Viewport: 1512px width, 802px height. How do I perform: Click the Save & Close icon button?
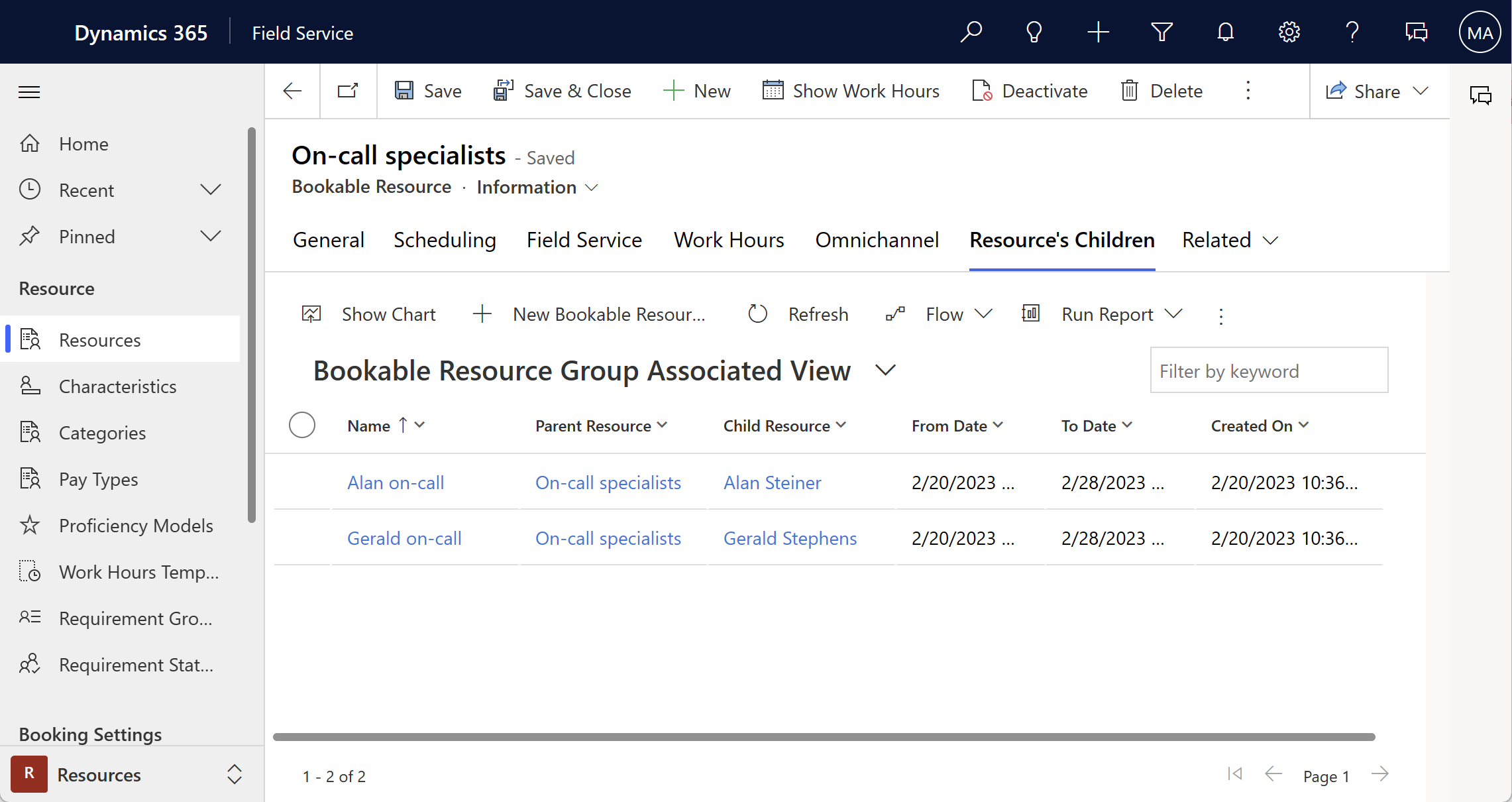point(503,91)
